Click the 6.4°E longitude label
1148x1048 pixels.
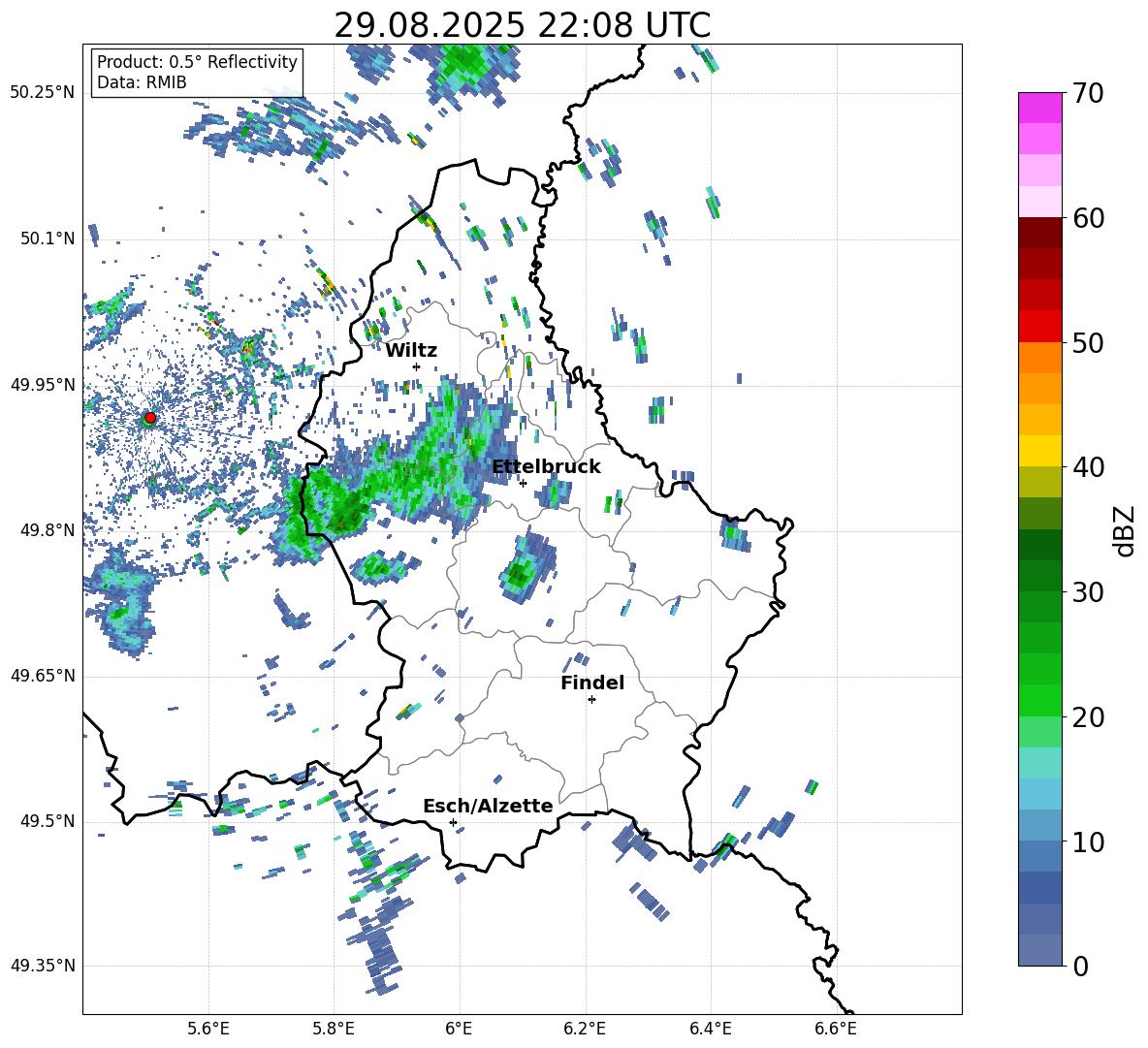(710, 1029)
